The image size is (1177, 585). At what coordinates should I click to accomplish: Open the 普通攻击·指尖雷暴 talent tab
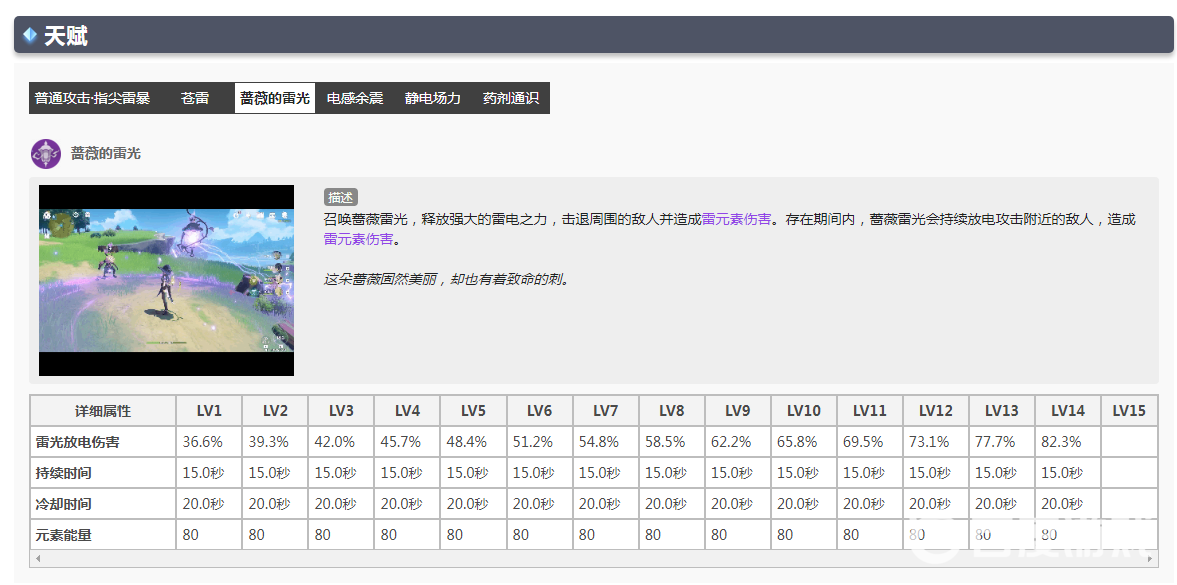[x=92, y=98]
